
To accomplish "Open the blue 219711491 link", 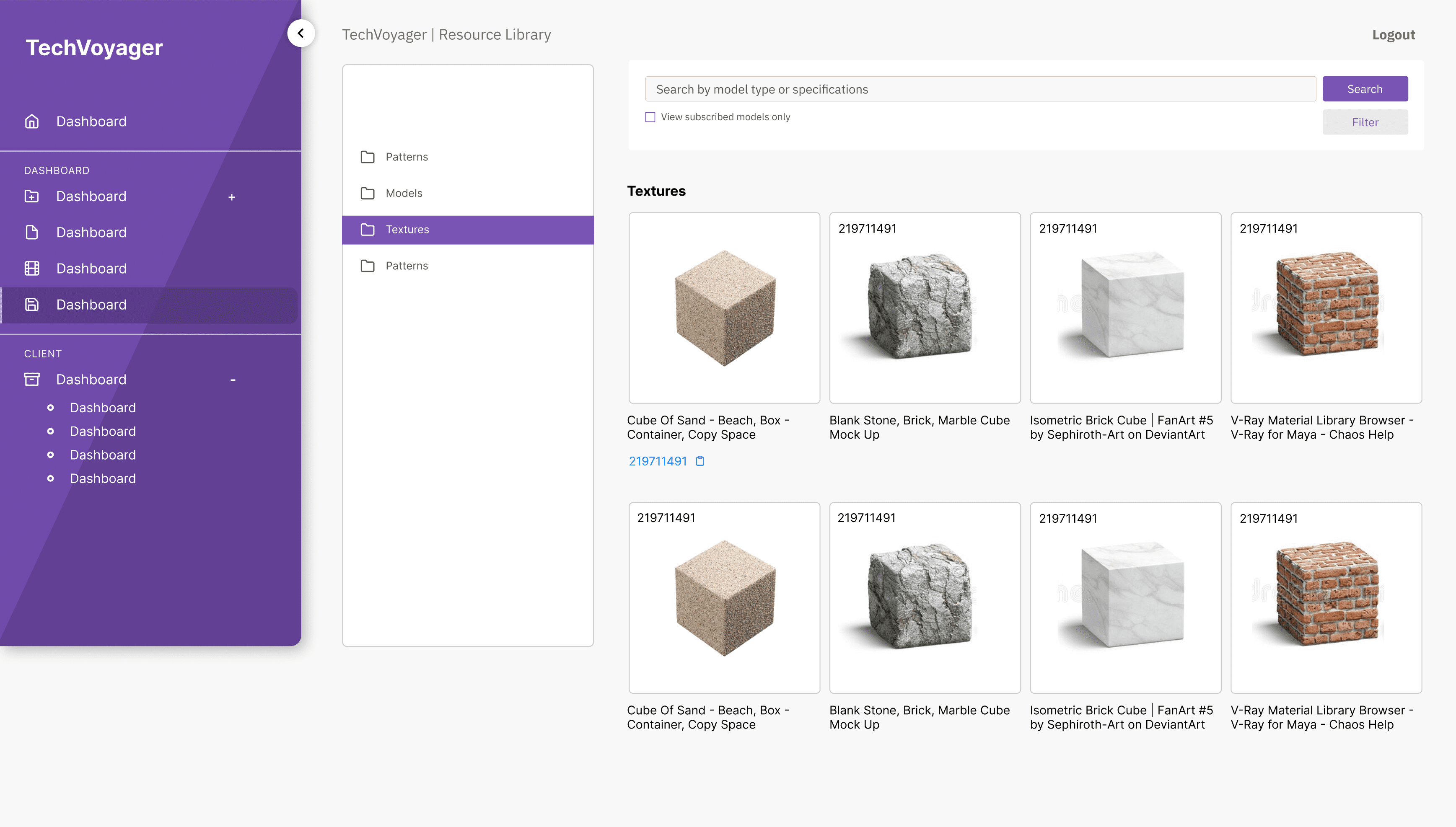I will click(657, 461).
